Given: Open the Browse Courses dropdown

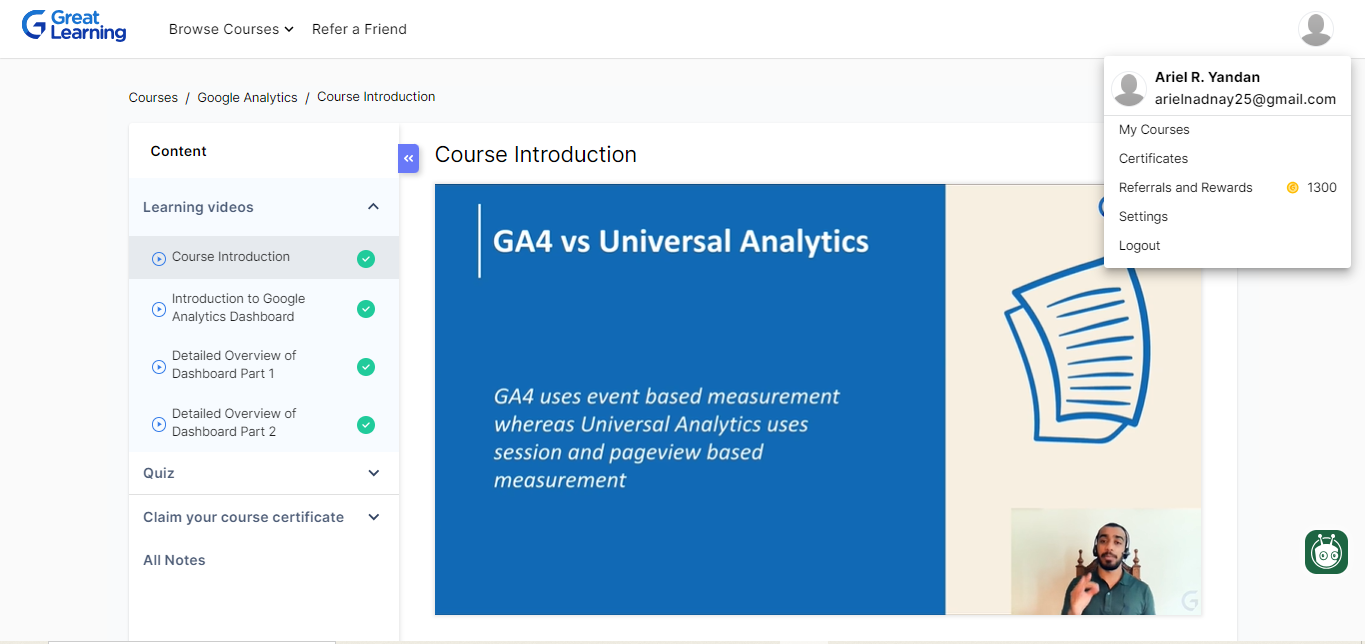Looking at the screenshot, I should (231, 29).
